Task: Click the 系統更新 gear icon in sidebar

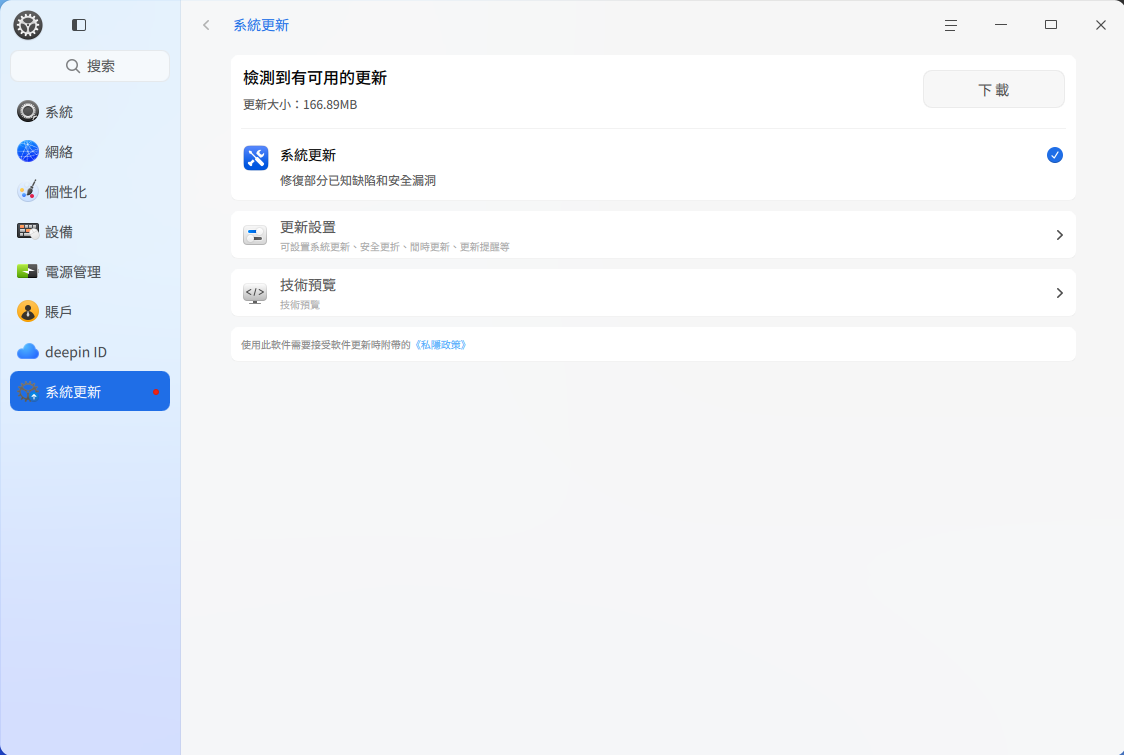Action: (x=28, y=391)
